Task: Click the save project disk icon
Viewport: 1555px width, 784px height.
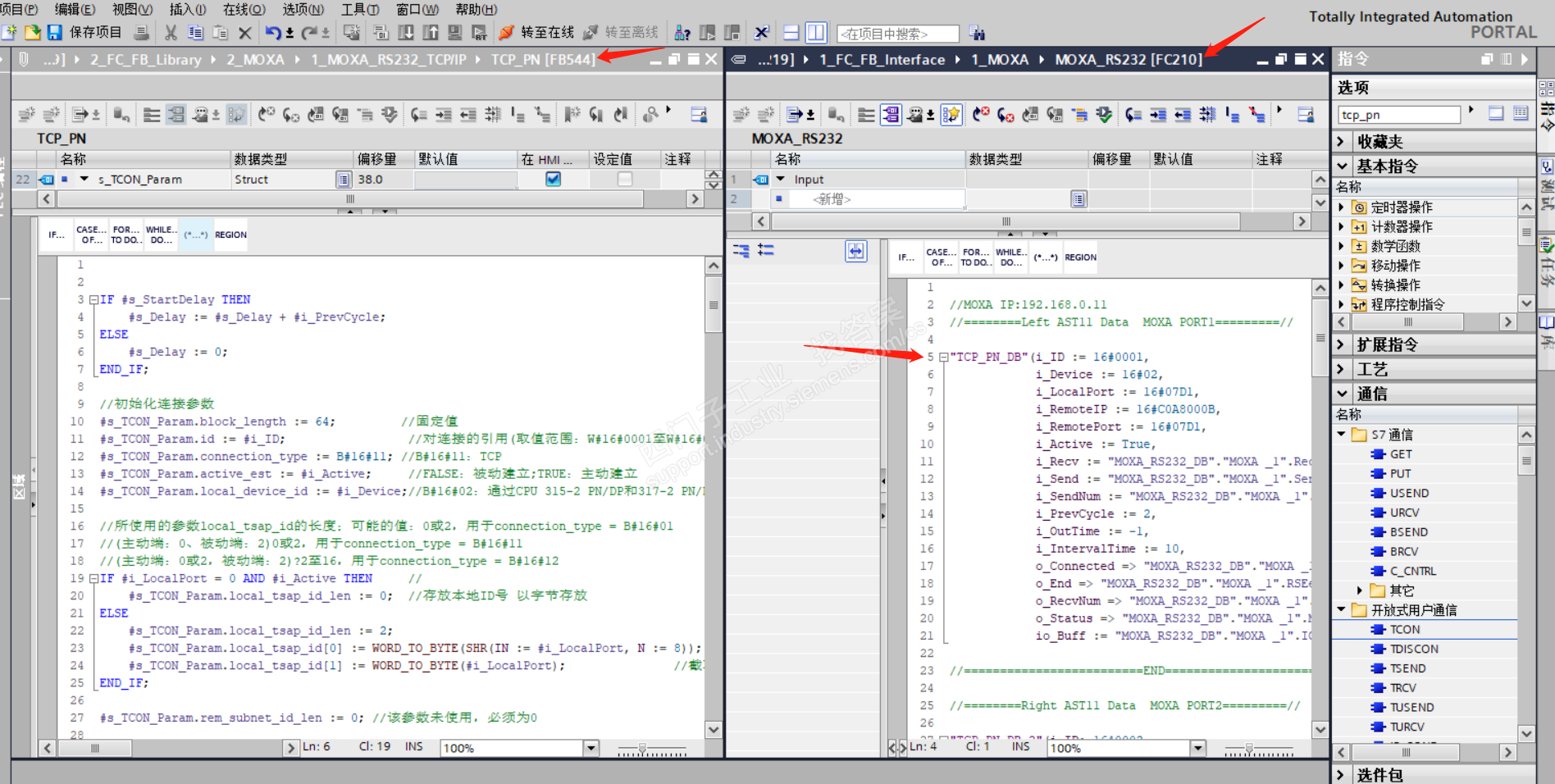Action: point(55,33)
